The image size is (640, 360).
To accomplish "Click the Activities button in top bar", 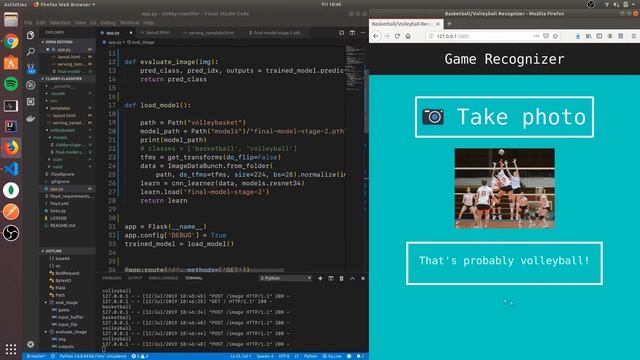I will click(x=15, y=4).
